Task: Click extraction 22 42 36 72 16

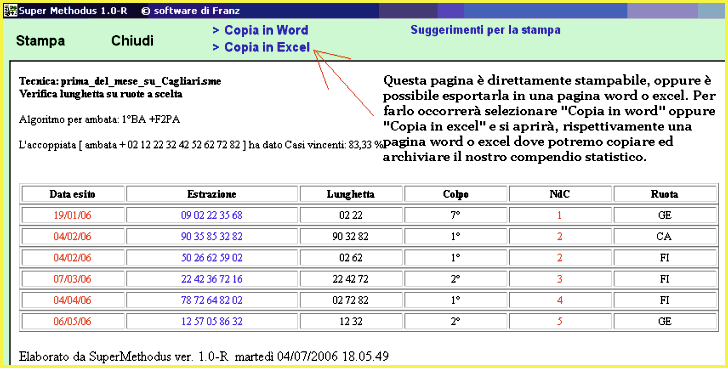Action: [212, 279]
